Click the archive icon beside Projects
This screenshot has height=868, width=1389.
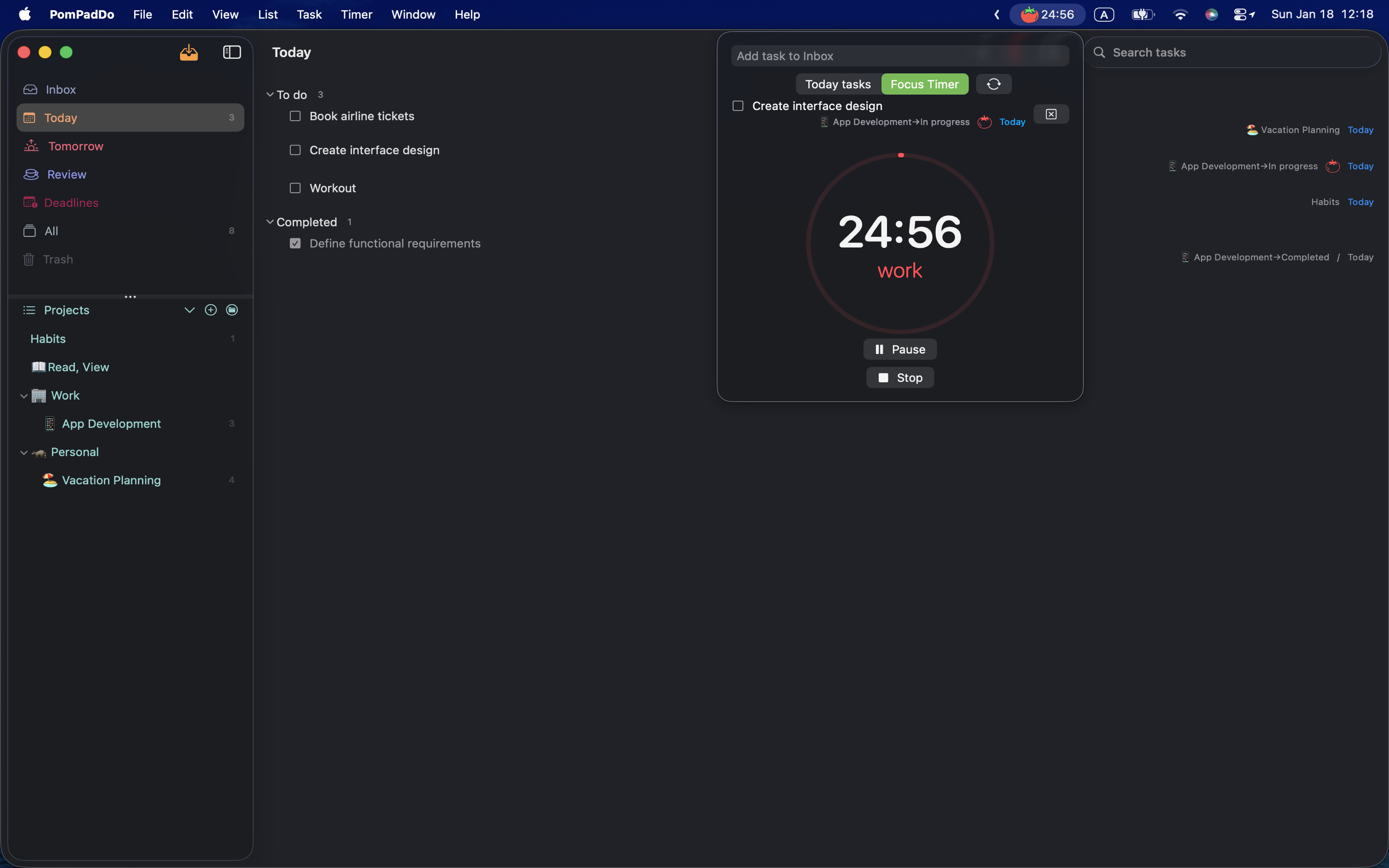(x=232, y=310)
